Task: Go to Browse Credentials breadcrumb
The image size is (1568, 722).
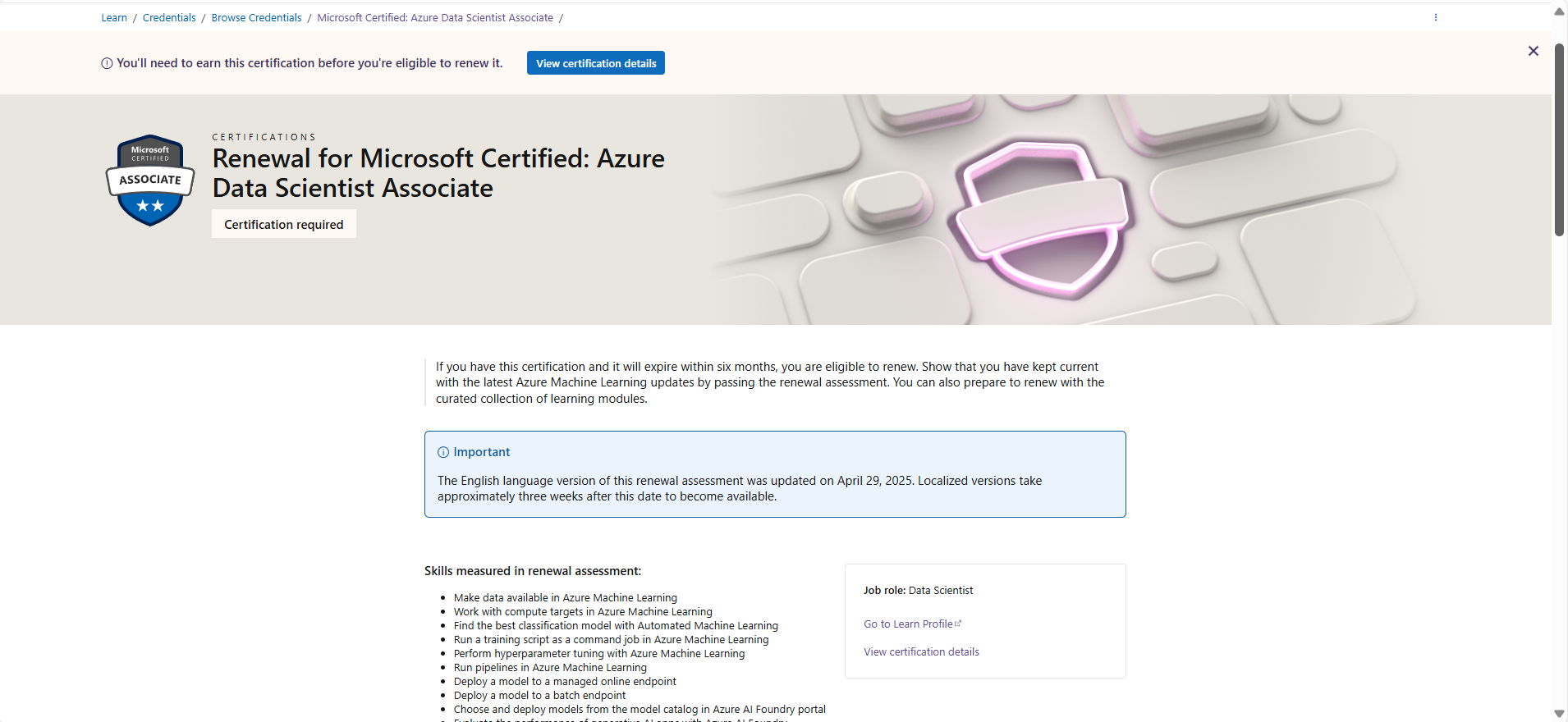Action: pos(256,18)
